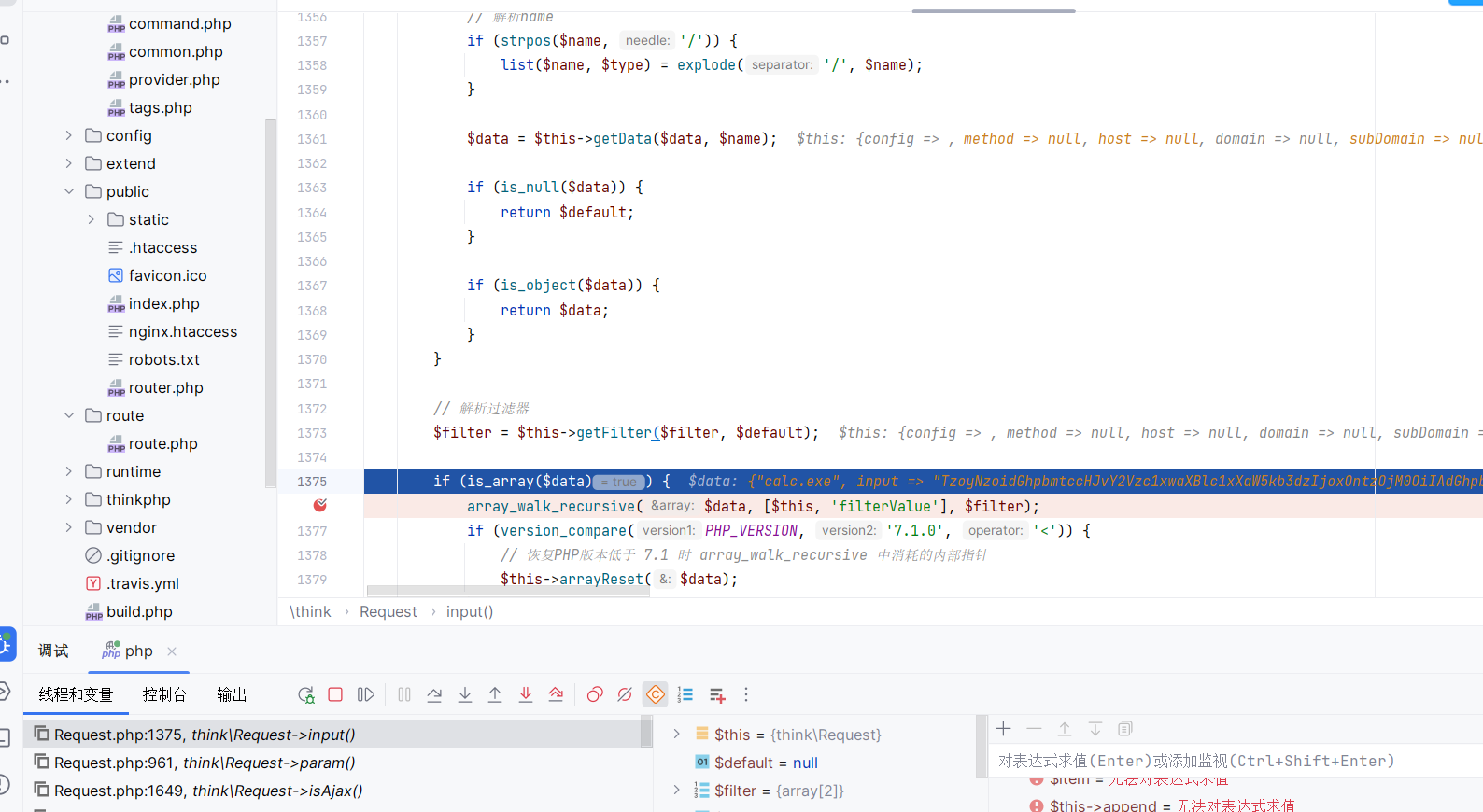Step out of current function
This screenshot has width=1483, height=812.
(495, 694)
